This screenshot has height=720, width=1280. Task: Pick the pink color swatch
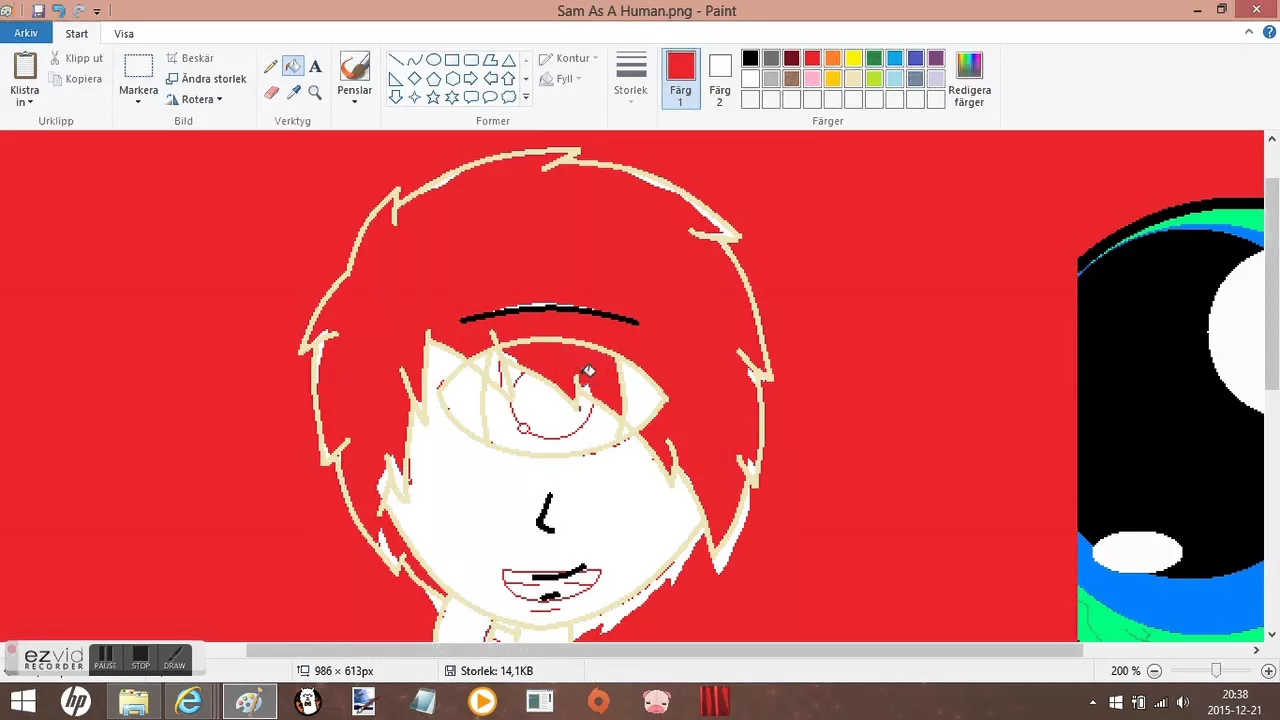tap(812, 79)
